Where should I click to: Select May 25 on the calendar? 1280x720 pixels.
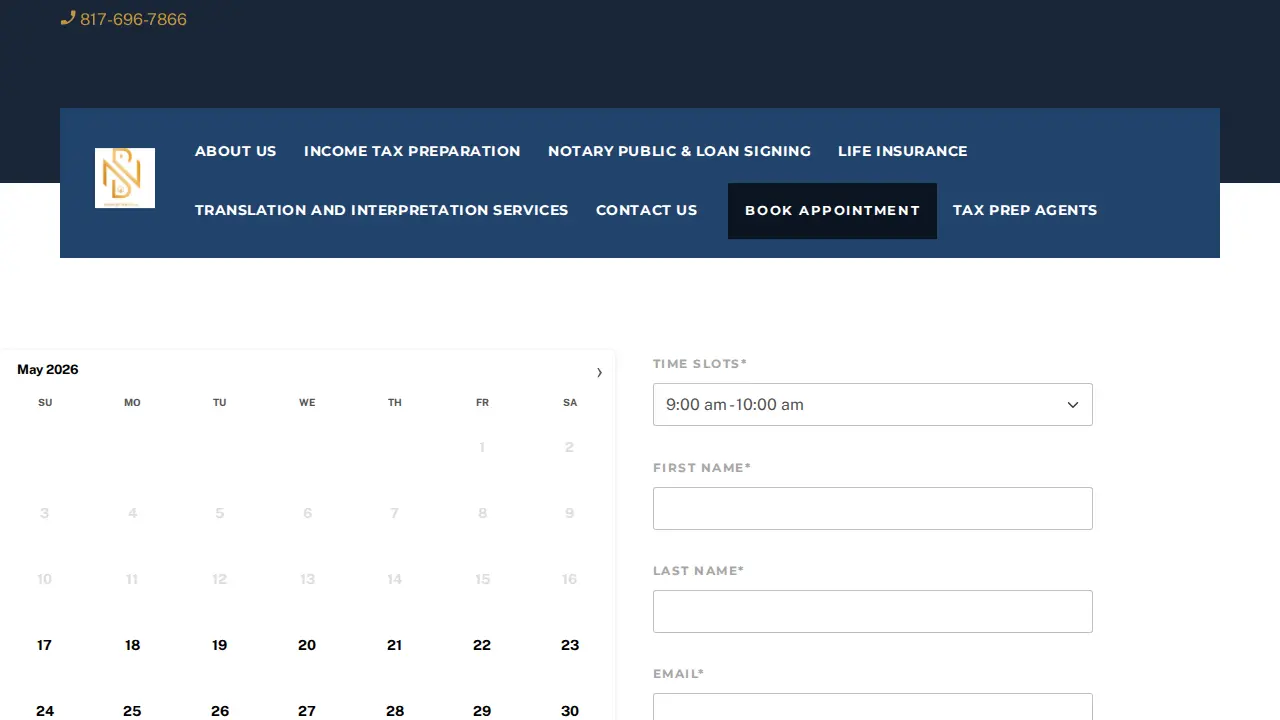pos(132,709)
